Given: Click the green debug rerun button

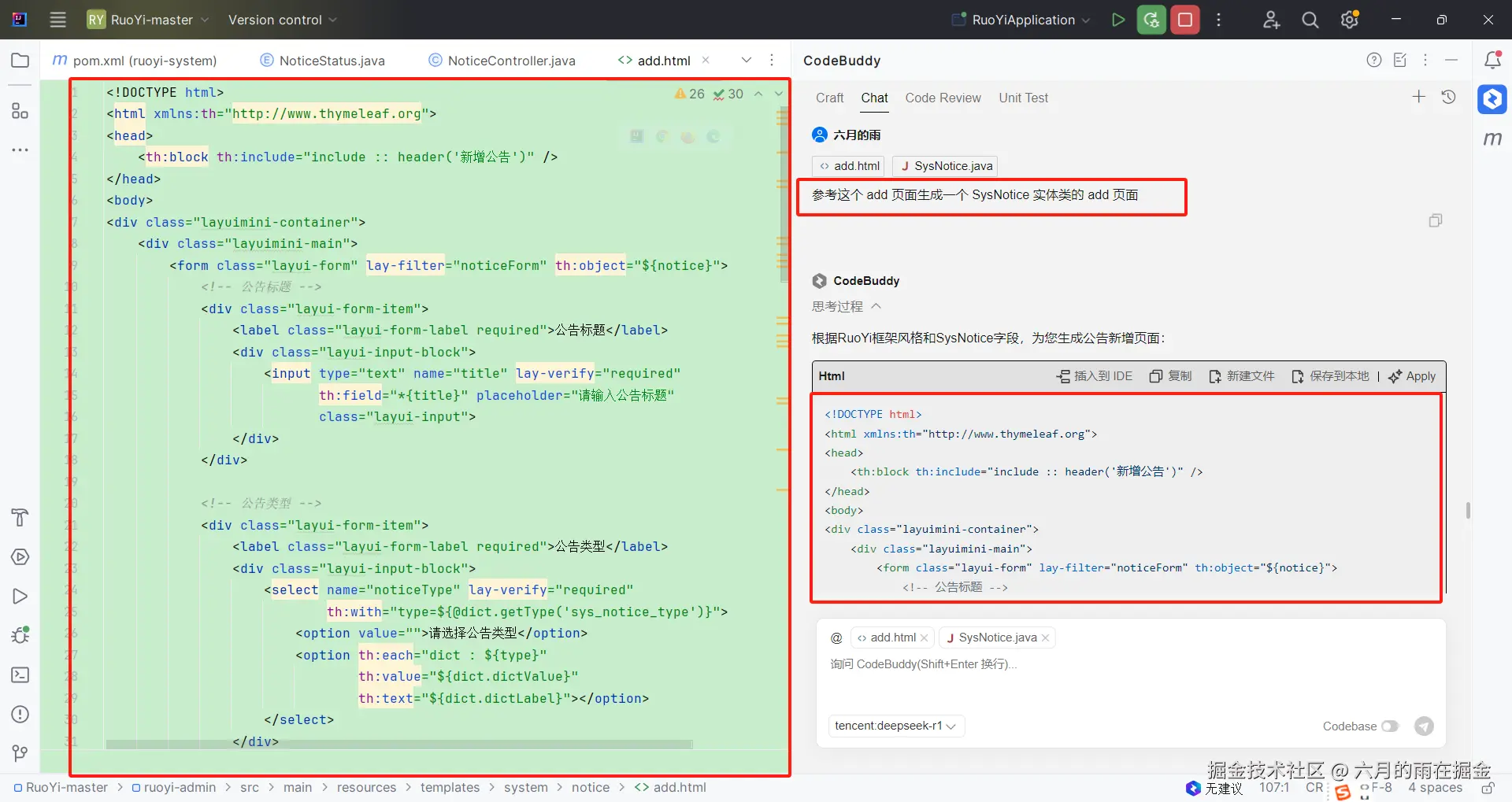Looking at the screenshot, I should [x=1151, y=20].
